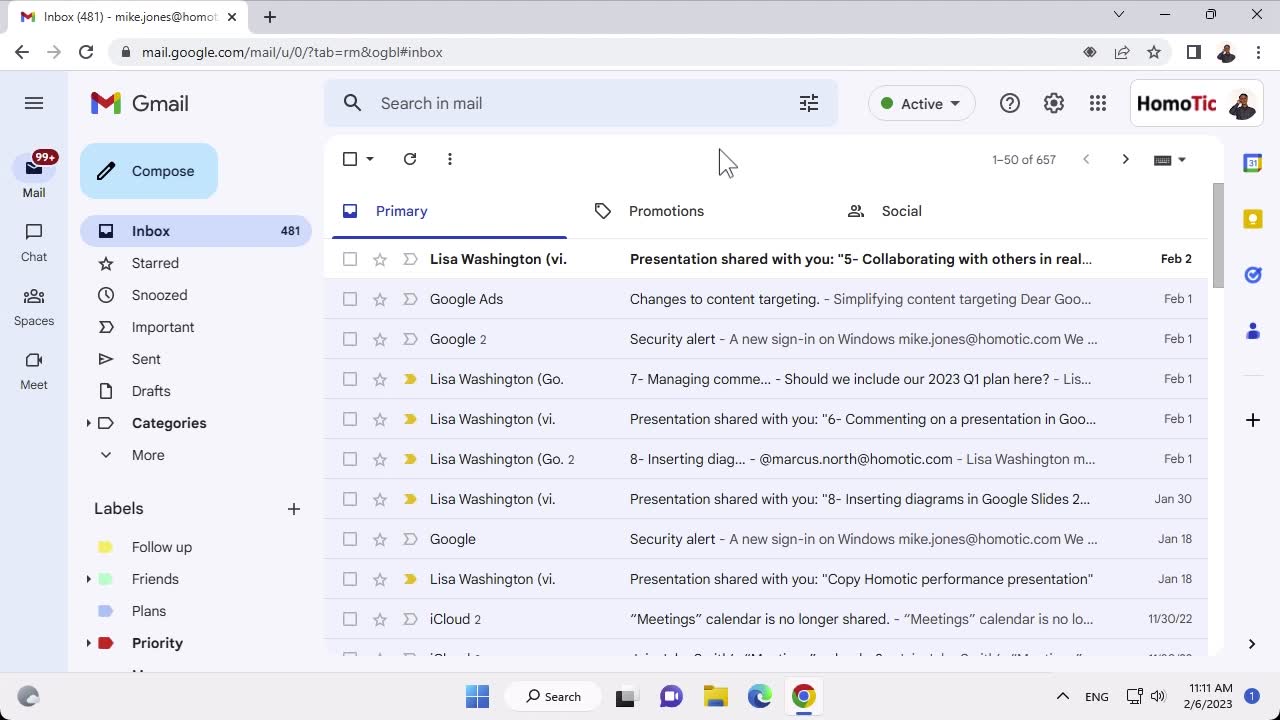1280x720 pixels.
Task: Open the Google apps grid
Action: tap(1098, 103)
